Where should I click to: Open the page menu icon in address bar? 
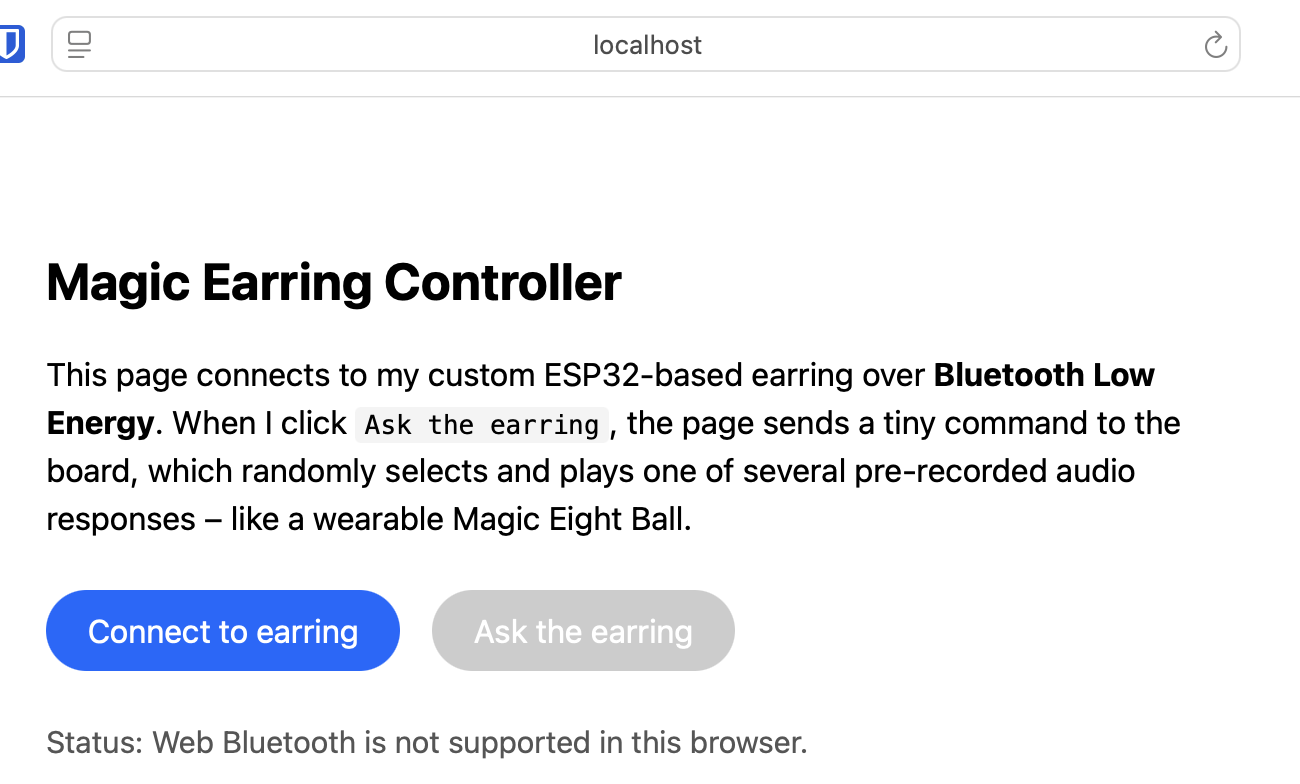click(79, 44)
